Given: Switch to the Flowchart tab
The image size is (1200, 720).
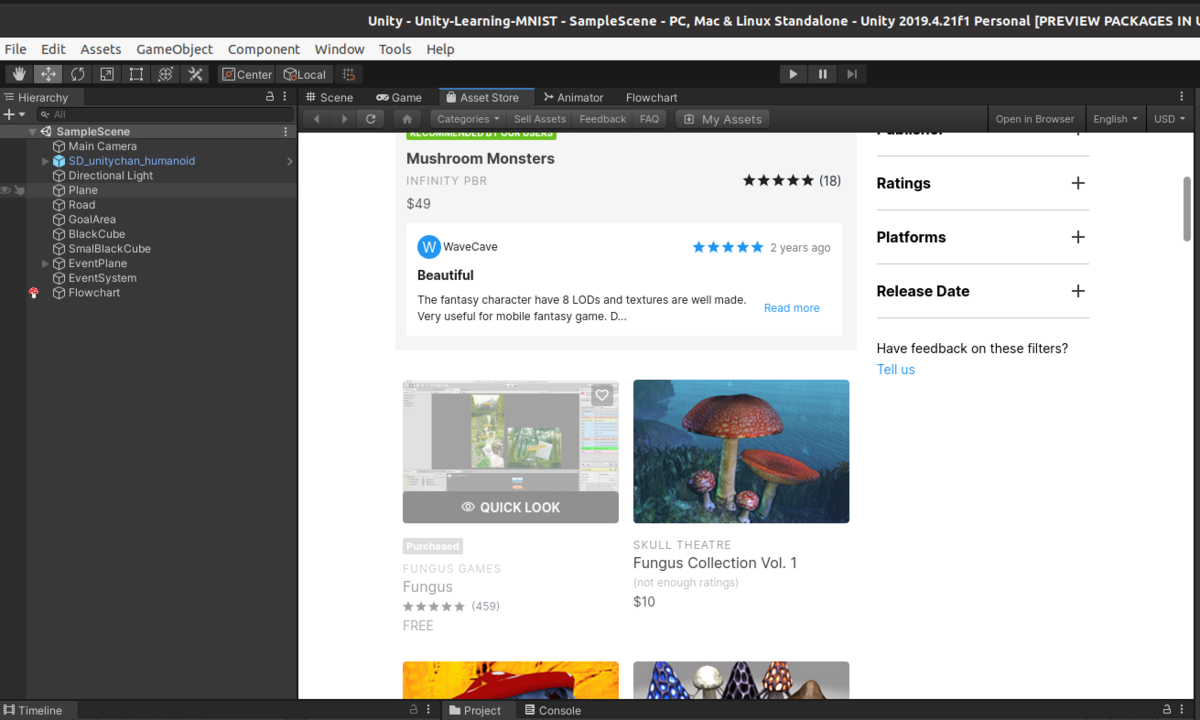Looking at the screenshot, I should [x=651, y=97].
